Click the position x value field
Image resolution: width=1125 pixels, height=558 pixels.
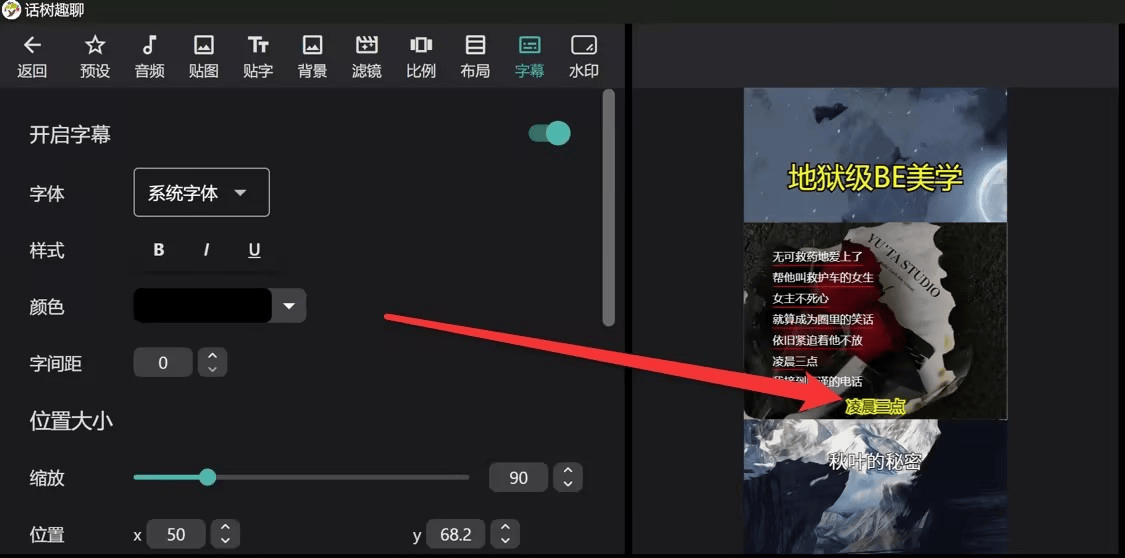[176, 534]
